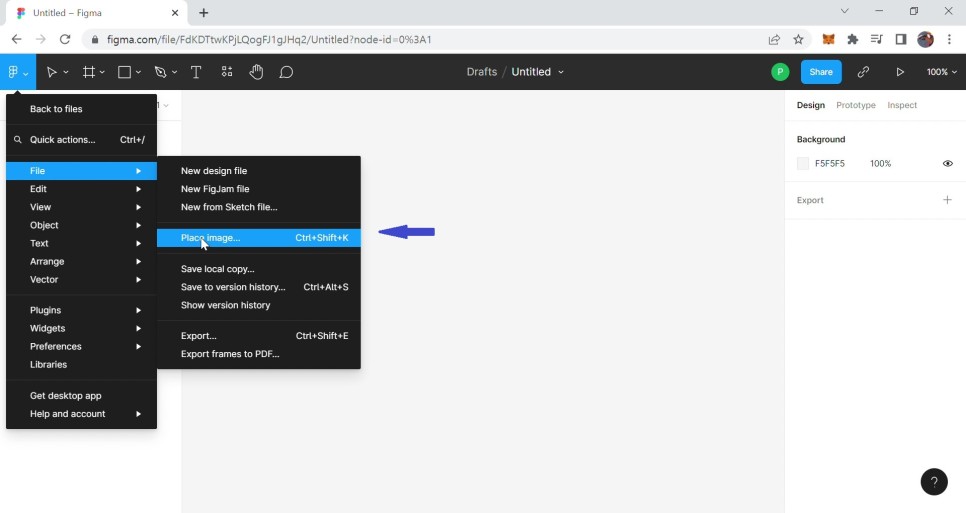Expand Move tool options arrow
966x513 pixels.
66,73
